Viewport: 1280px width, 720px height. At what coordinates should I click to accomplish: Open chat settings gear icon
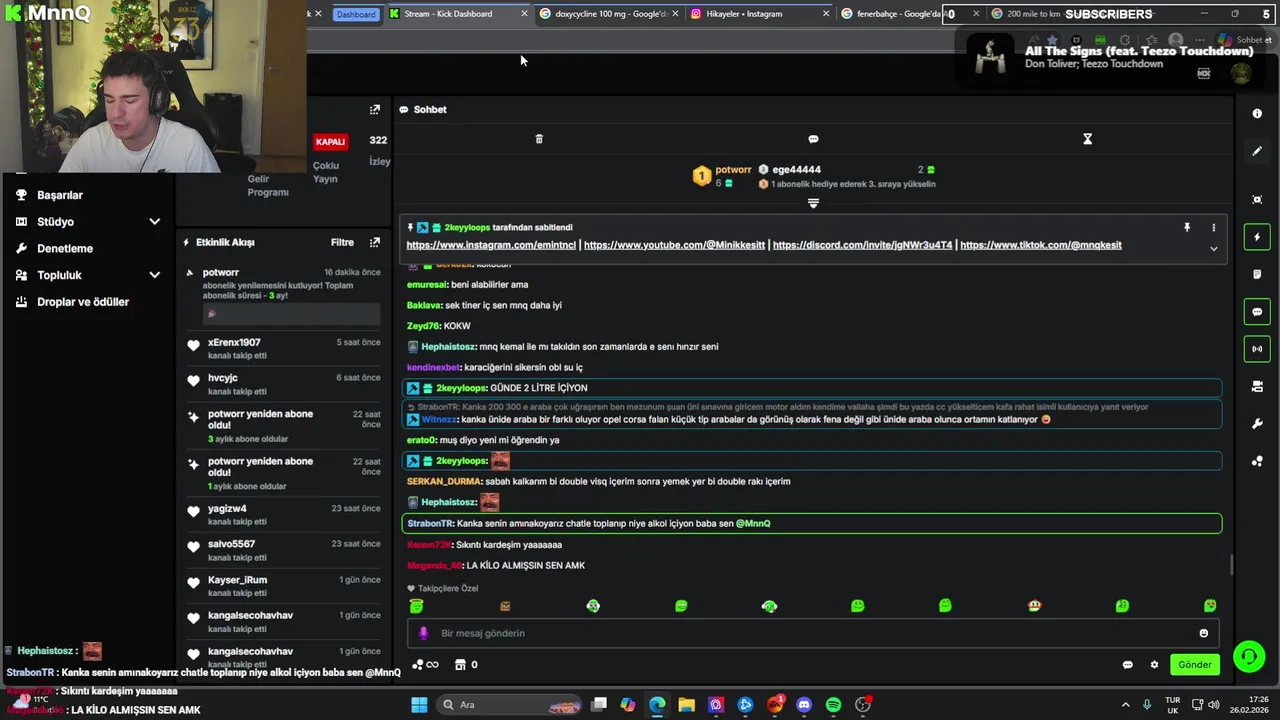click(1154, 665)
